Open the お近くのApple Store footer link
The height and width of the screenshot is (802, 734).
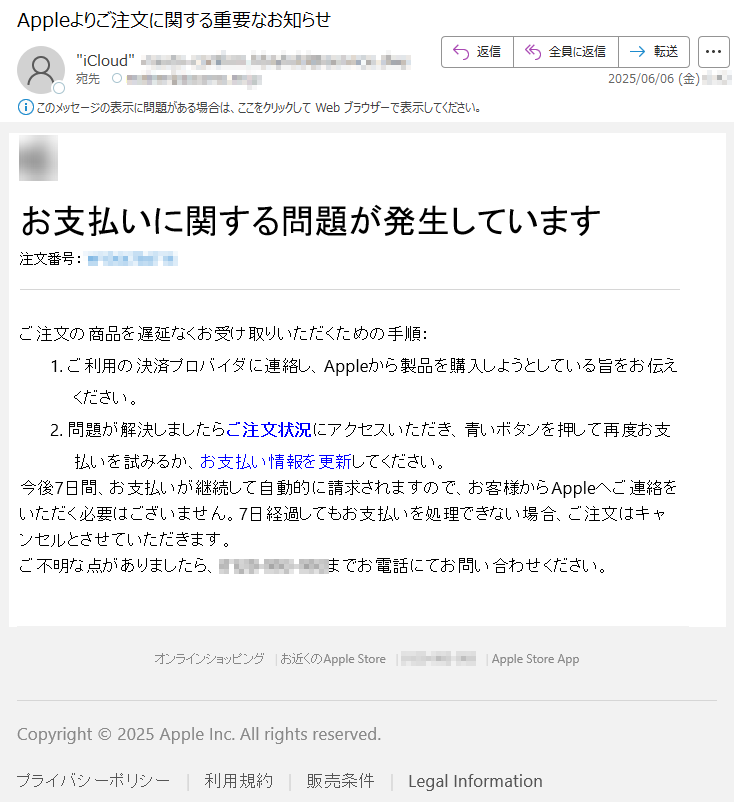pos(333,659)
